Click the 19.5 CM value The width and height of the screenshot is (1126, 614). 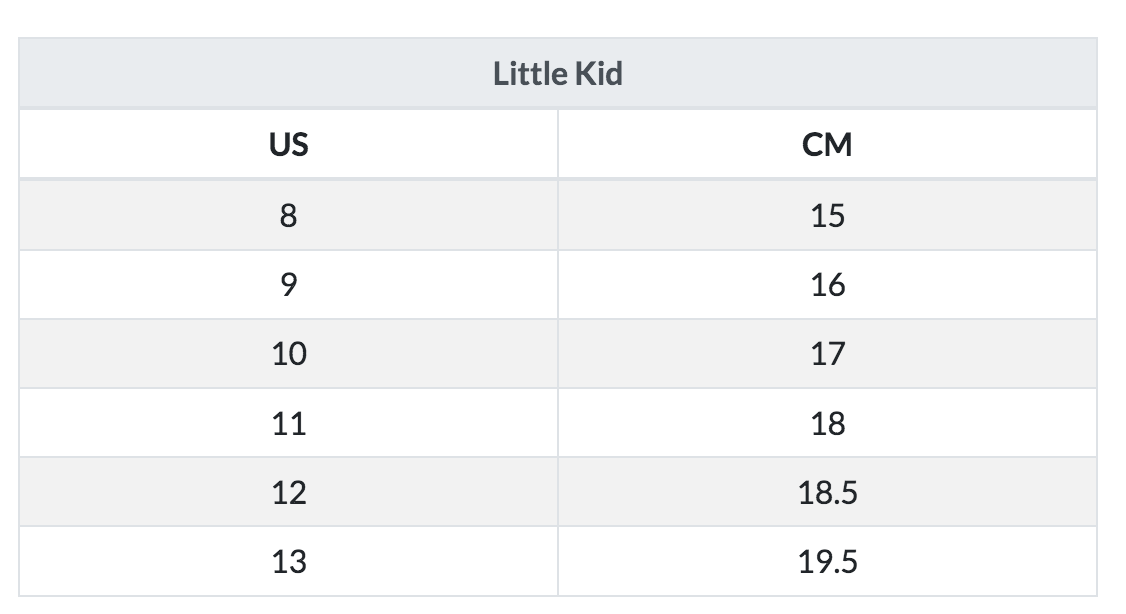[827, 562]
